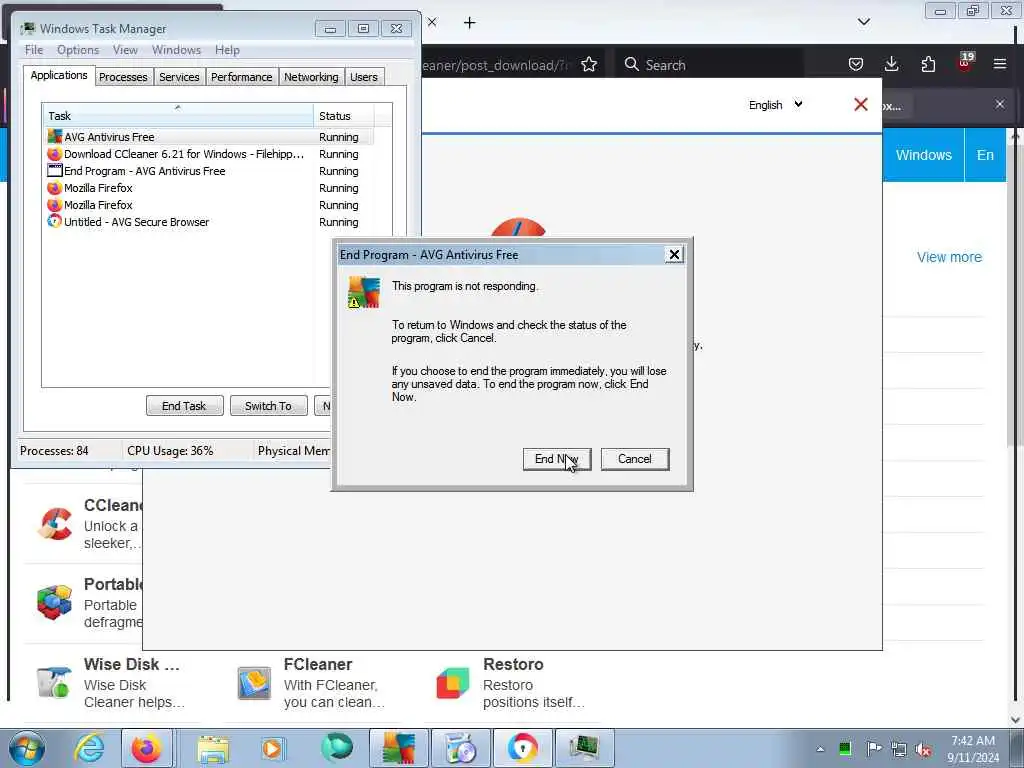1024x768 pixels.
Task: Open the Firefox downloads arrow icon
Action: [x=891, y=64]
